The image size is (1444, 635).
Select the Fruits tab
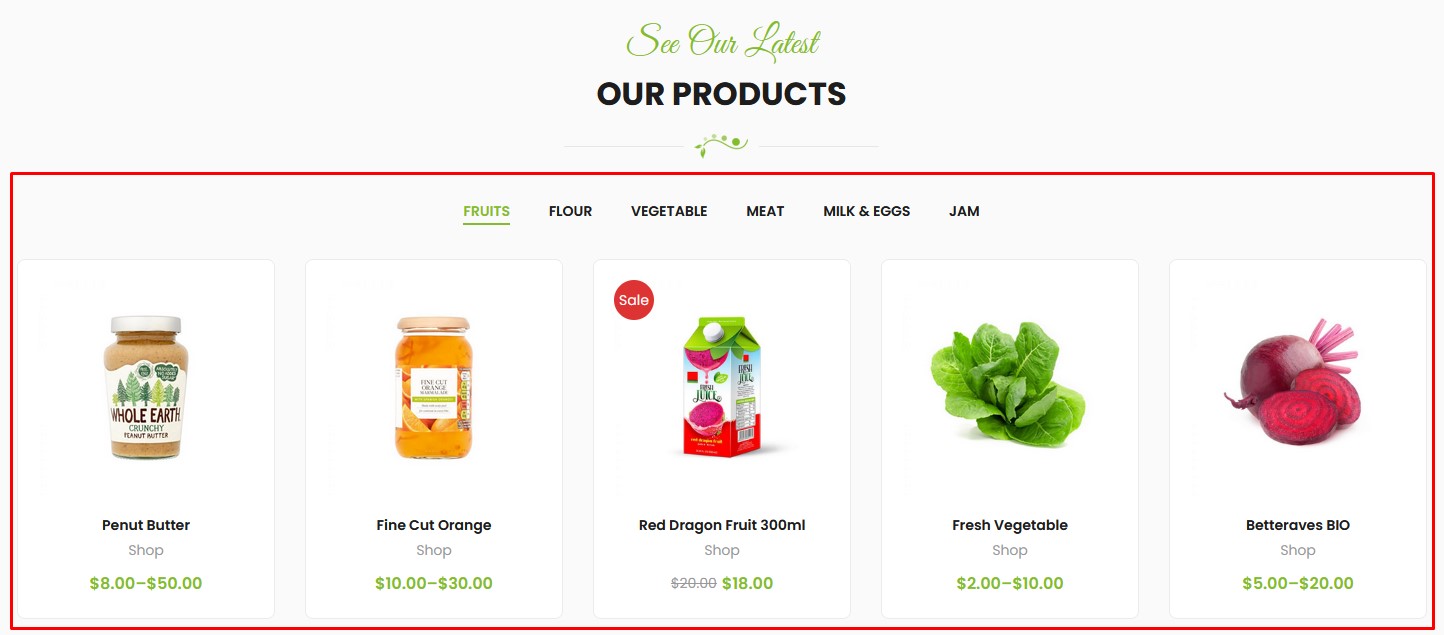486,211
